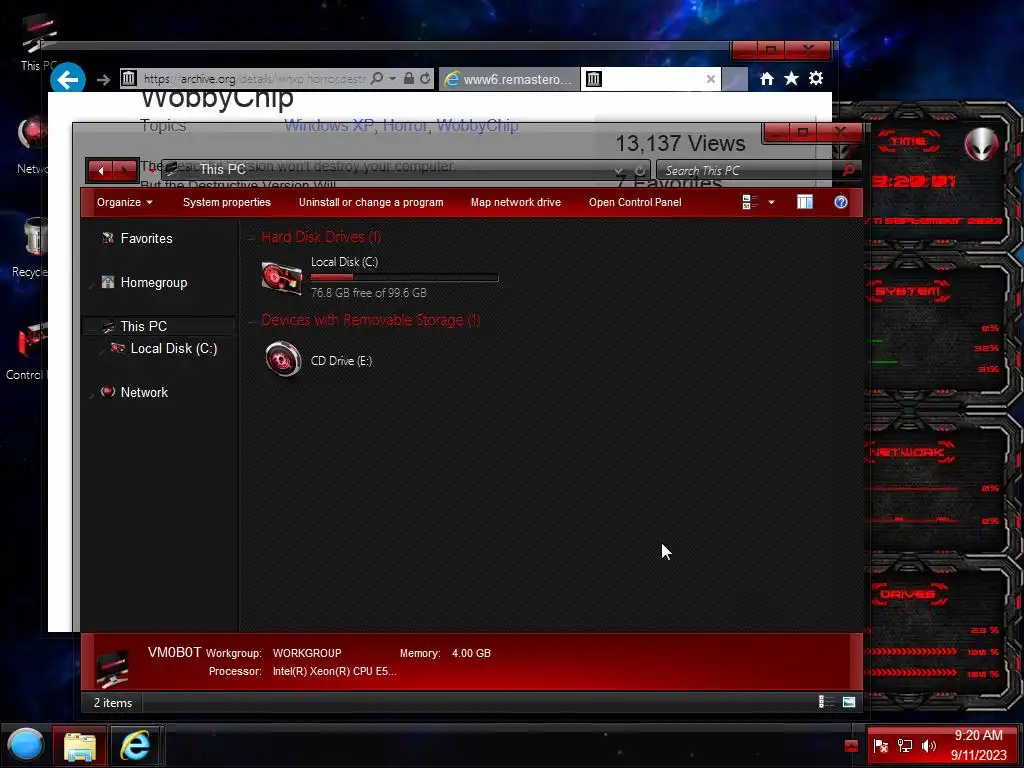Open the Start orb

(25, 745)
